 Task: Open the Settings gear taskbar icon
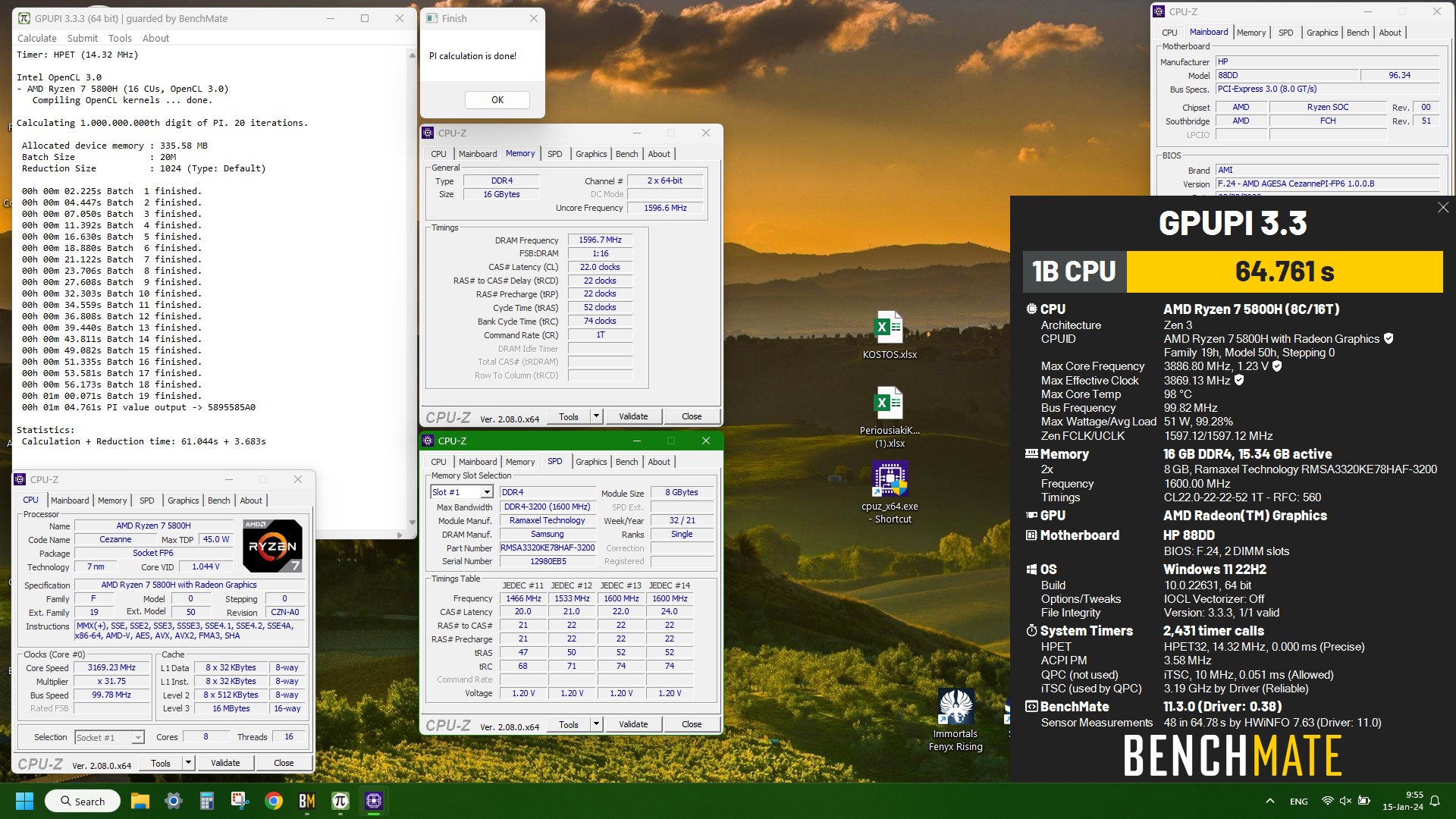pyautogui.click(x=174, y=801)
